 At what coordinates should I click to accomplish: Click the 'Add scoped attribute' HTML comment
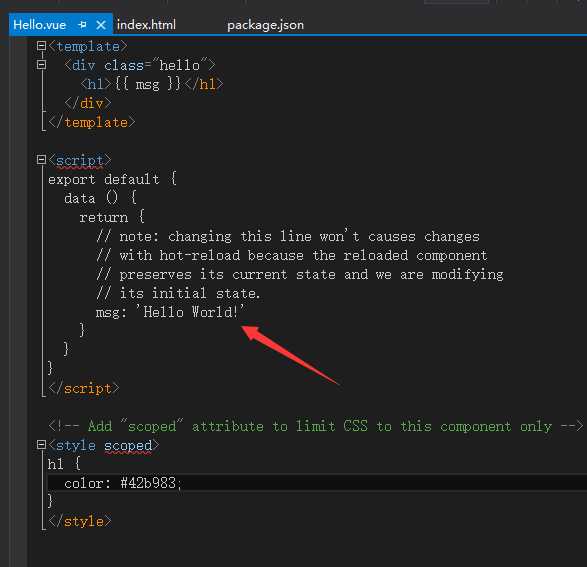click(316, 426)
